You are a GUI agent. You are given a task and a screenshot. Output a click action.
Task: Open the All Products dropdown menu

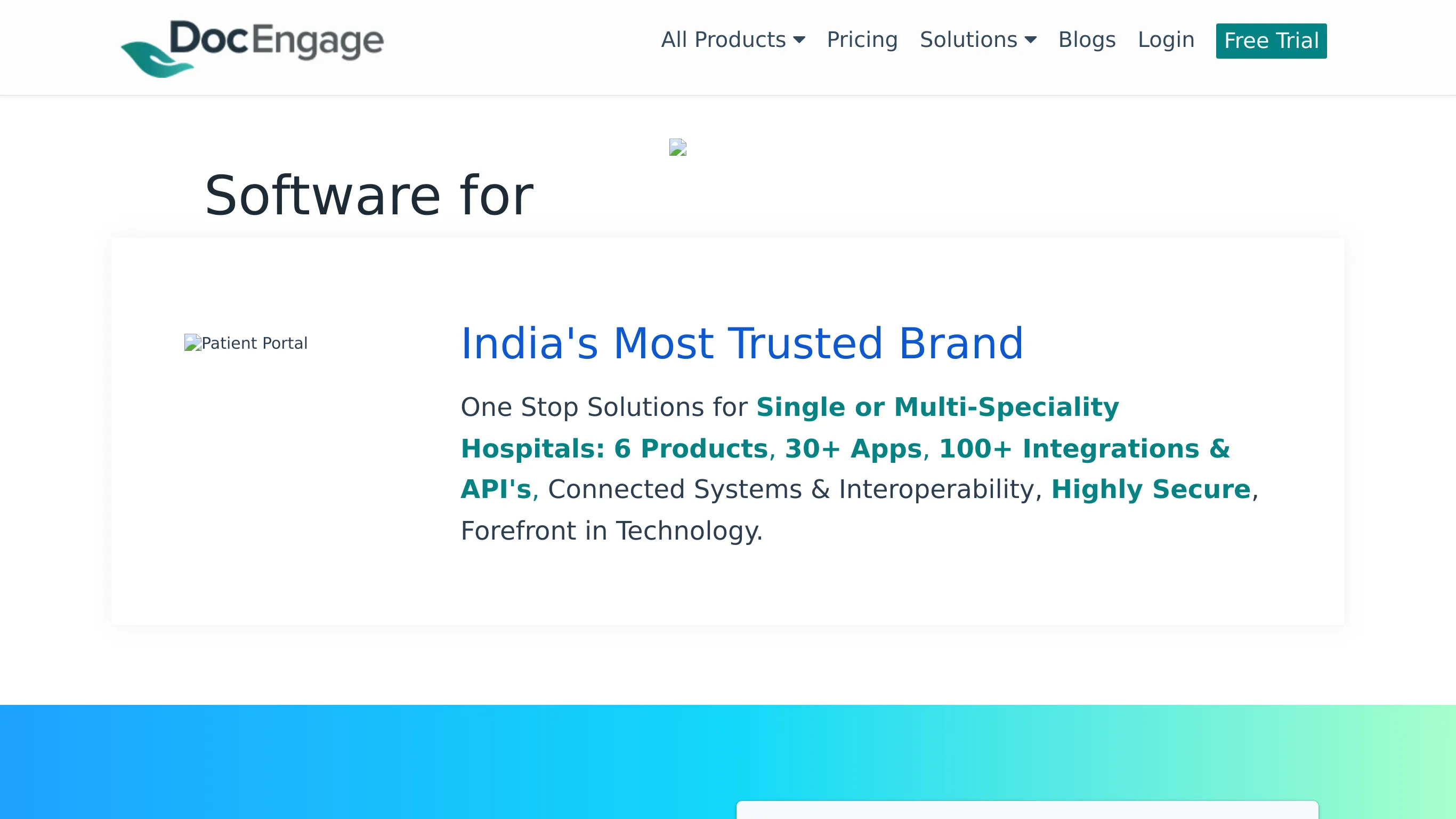[733, 40]
